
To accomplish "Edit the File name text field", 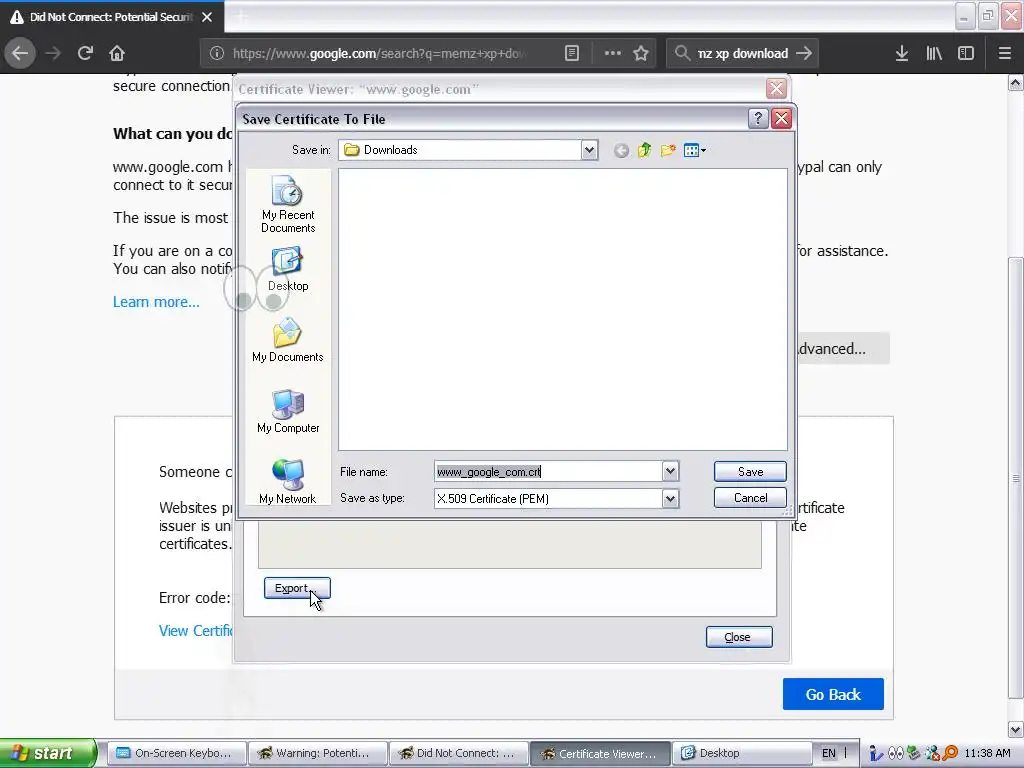I will [x=548, y=472].
